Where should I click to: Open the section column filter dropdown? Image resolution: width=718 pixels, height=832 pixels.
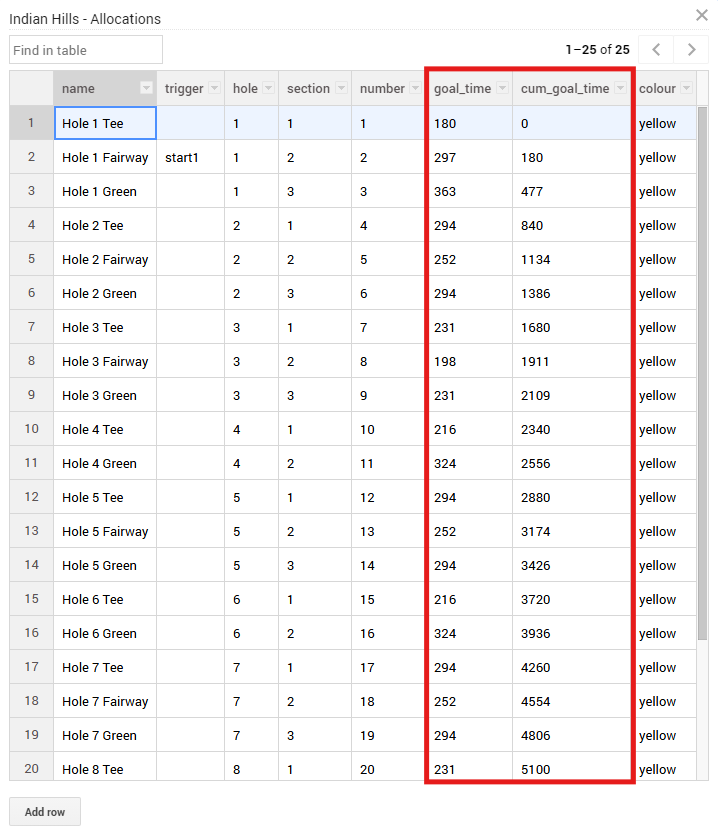point(341,88)
